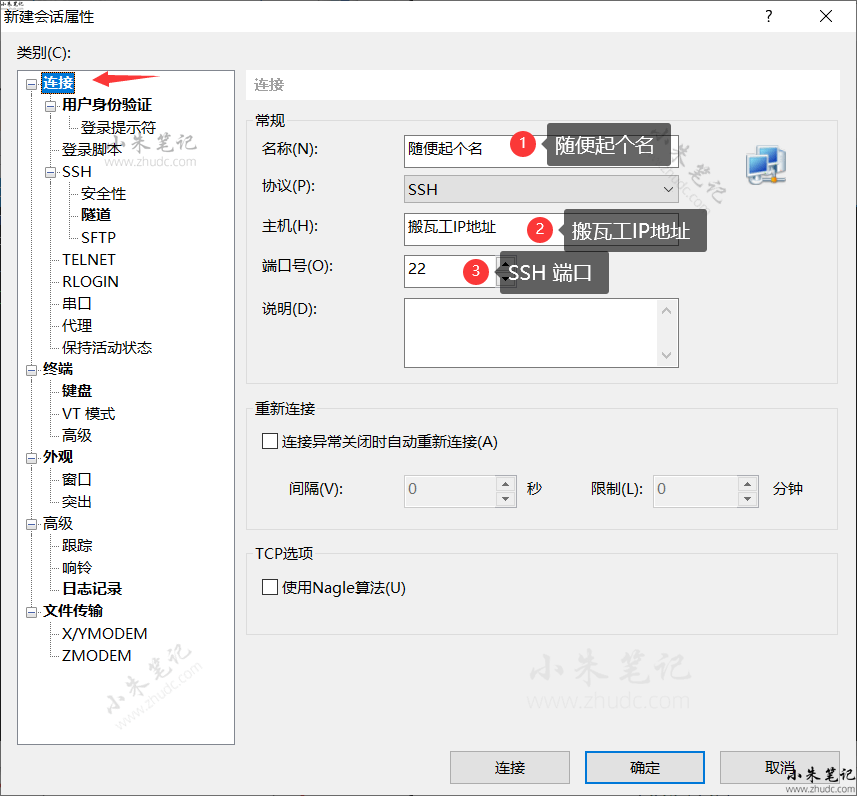The image size is (857, 796).
Task: Select ZMODEM under 文件传输
Action: (96, 656)
